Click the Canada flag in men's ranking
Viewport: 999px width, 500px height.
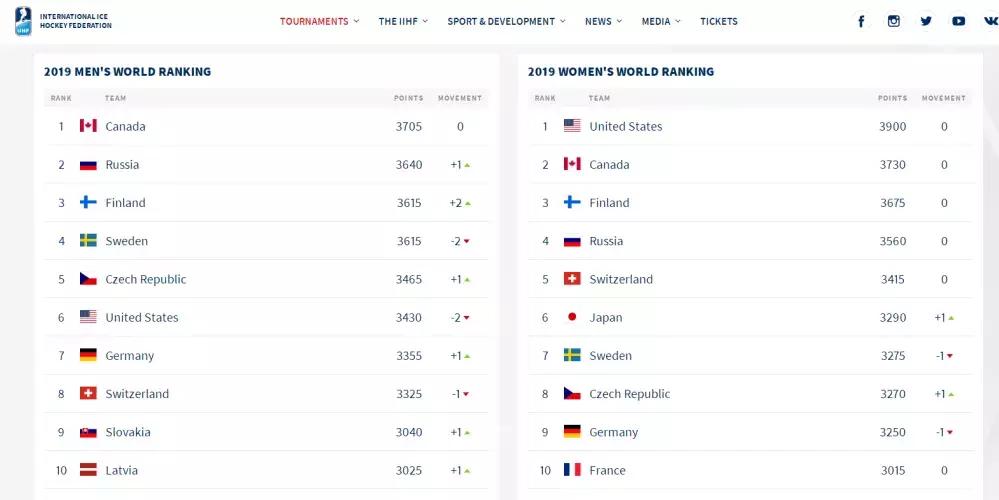point(88,126)
